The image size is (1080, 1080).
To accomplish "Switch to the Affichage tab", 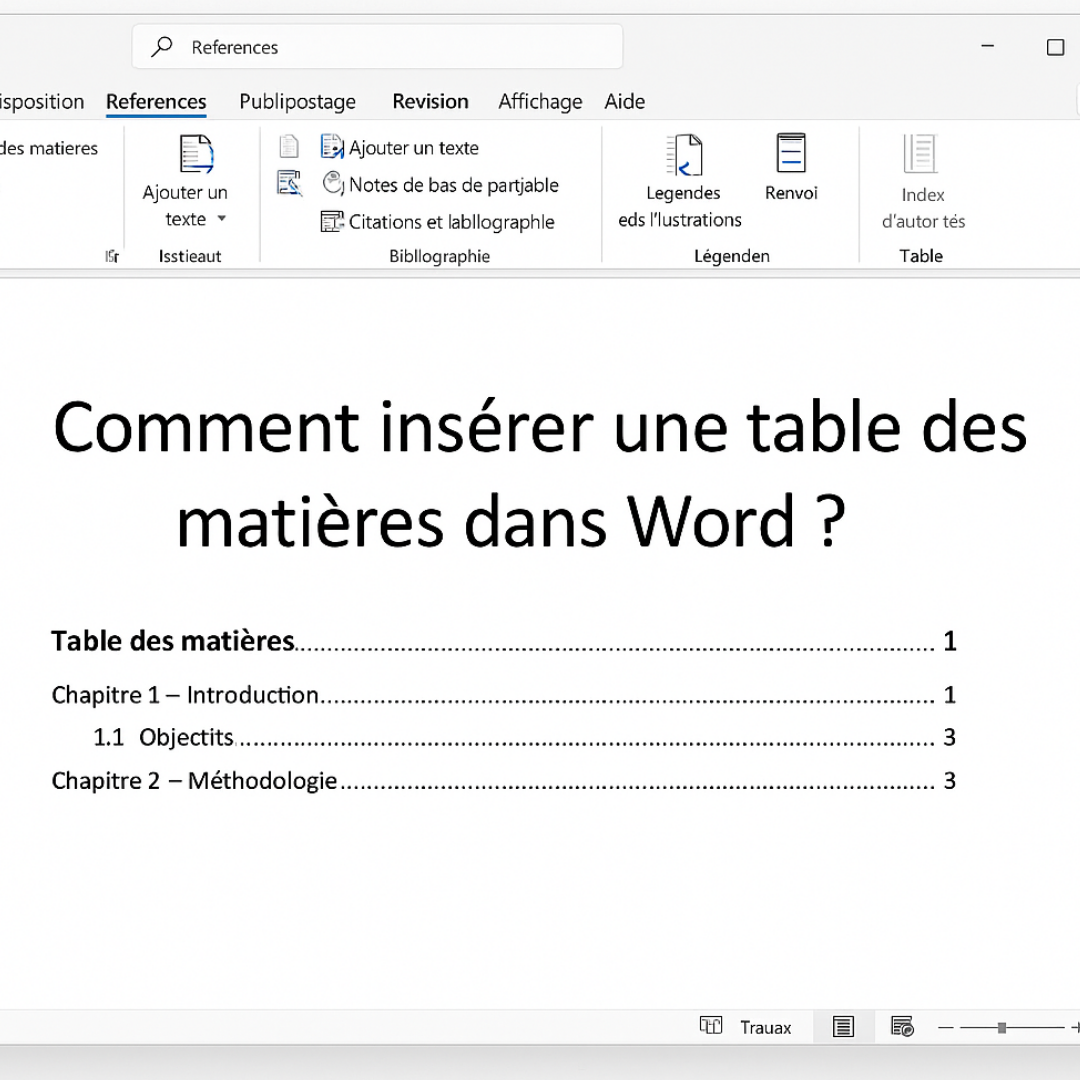I will (x=541, y=101).
